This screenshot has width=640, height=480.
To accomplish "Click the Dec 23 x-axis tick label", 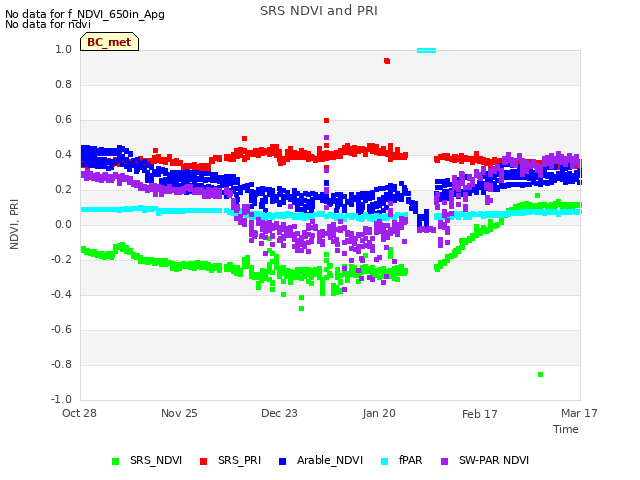I will click(x=279, y=413).
